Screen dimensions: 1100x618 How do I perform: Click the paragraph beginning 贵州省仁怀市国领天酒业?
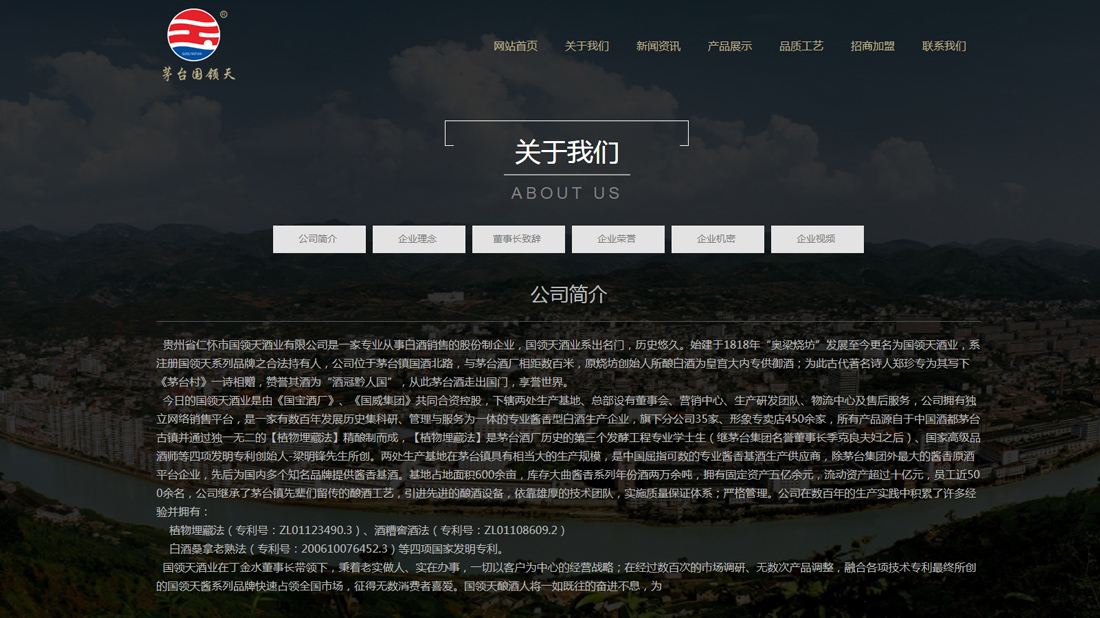pyautogui.click(x=568, y=363)
